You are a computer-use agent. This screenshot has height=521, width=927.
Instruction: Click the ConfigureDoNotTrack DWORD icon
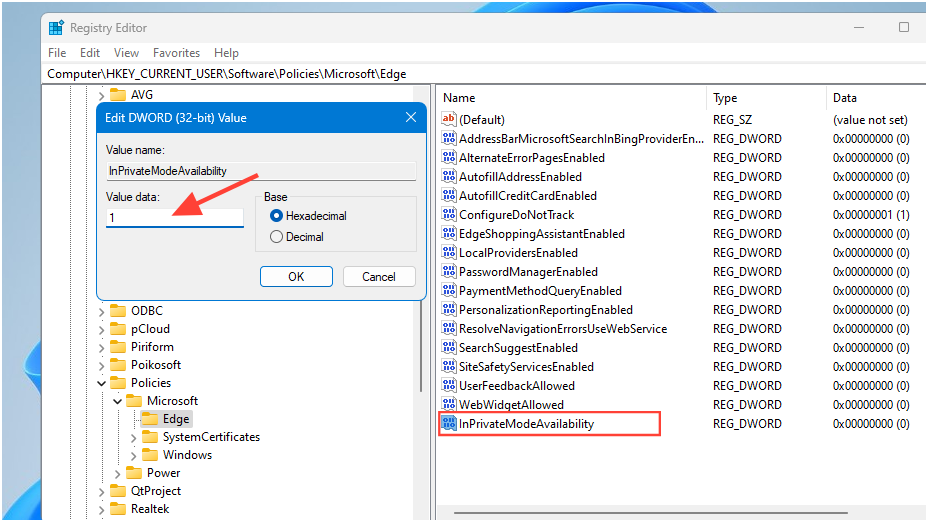click(x=449, y=214)
